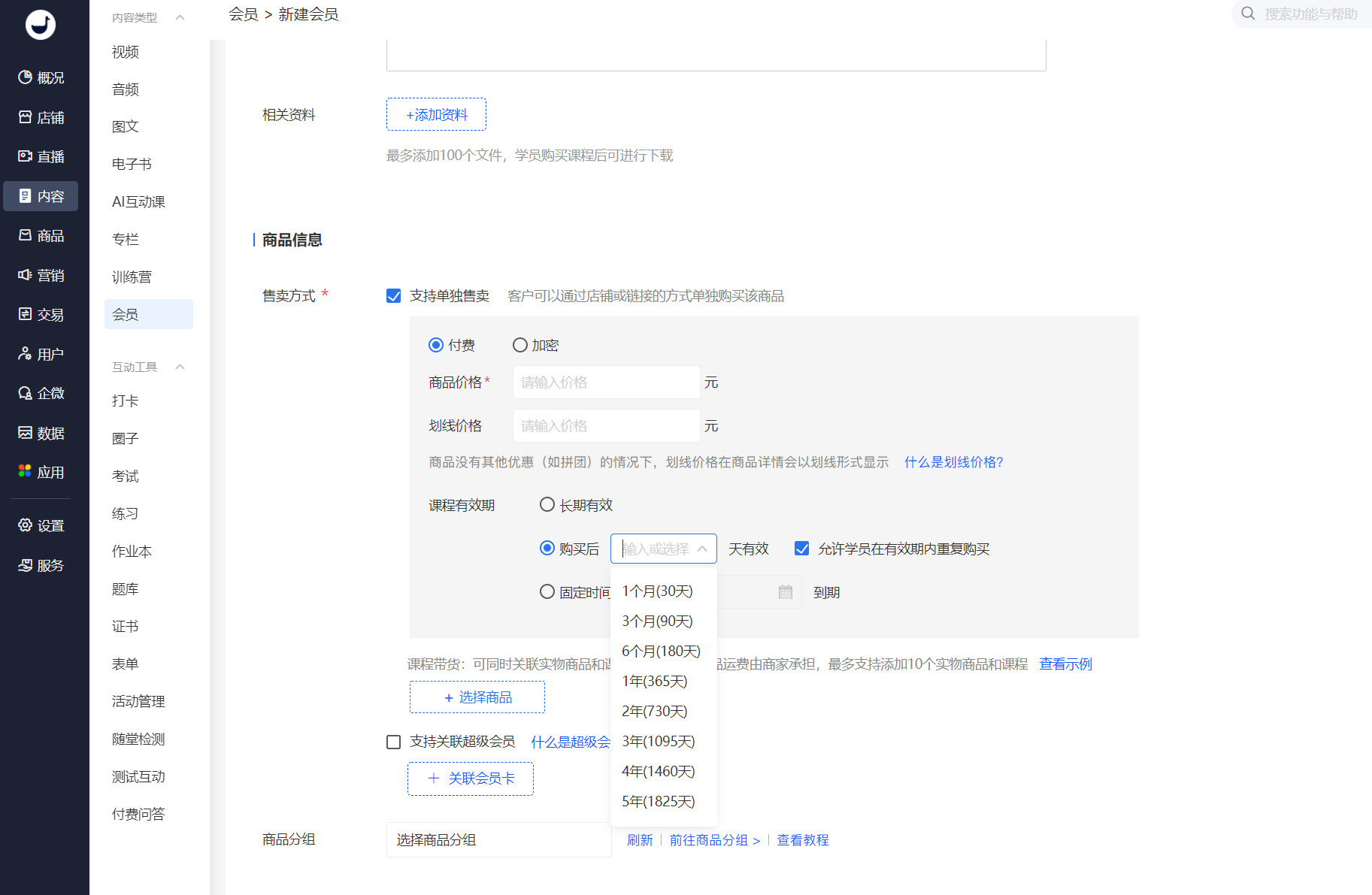This screenshot has height=895, width=1372.
Task: Go to 直播 live streaming icon
Action: pos(26,156)
